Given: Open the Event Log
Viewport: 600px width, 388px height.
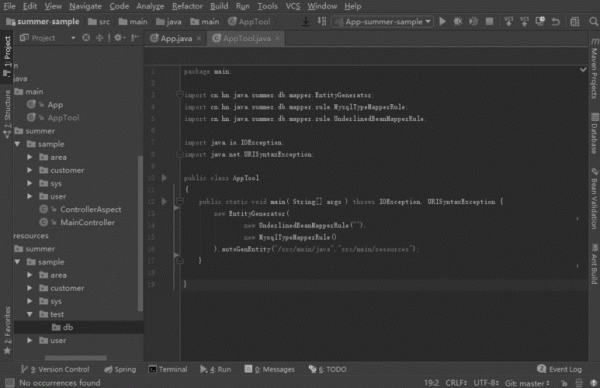Looking at the screenshot, I should tap(559, 369).
